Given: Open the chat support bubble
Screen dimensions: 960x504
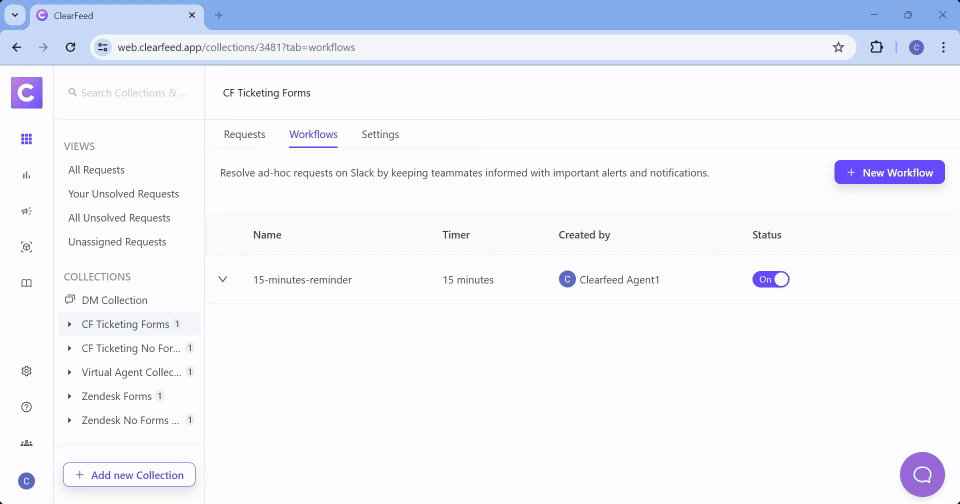Looking at the screenshot, I should click(922, 474).
